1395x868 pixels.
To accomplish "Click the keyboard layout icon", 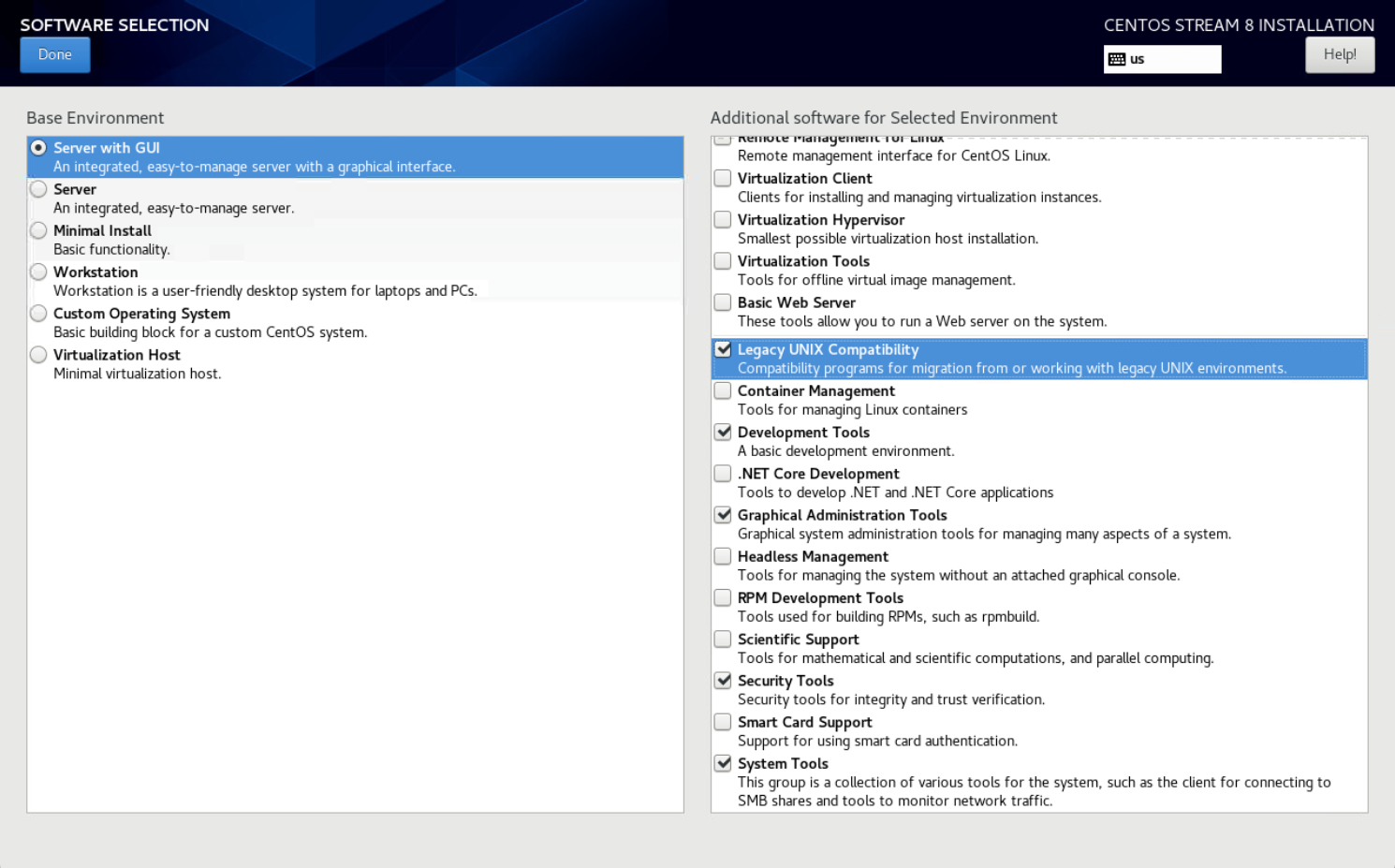I will coord(1117,59).
